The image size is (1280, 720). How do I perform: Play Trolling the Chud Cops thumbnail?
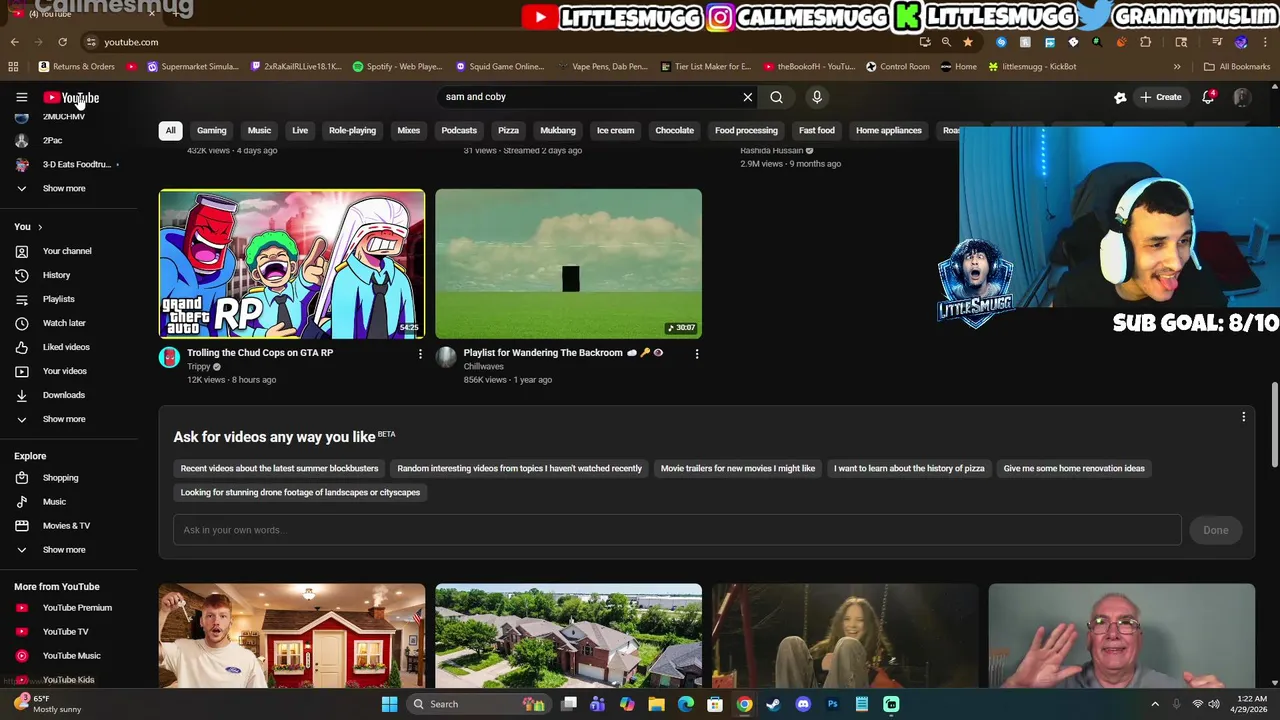tap(292, 264)
